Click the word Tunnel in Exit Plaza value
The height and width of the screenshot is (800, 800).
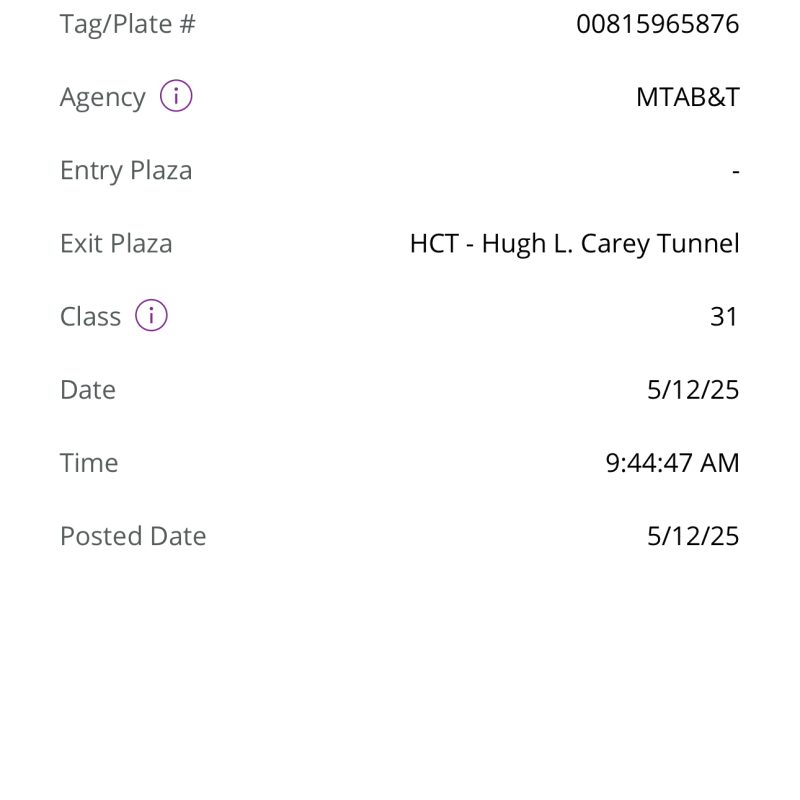point(698,243)
